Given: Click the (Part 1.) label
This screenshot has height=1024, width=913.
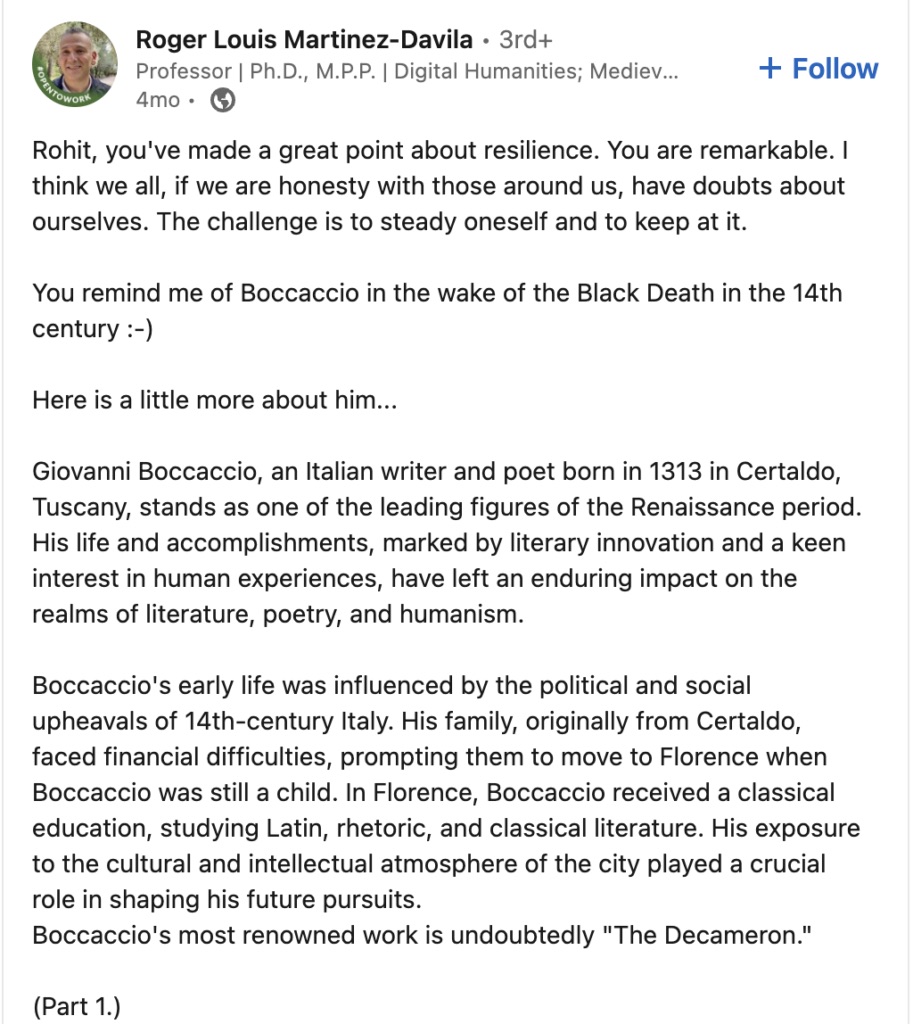Looking at the screenshot, I should tap(77, 1006).
